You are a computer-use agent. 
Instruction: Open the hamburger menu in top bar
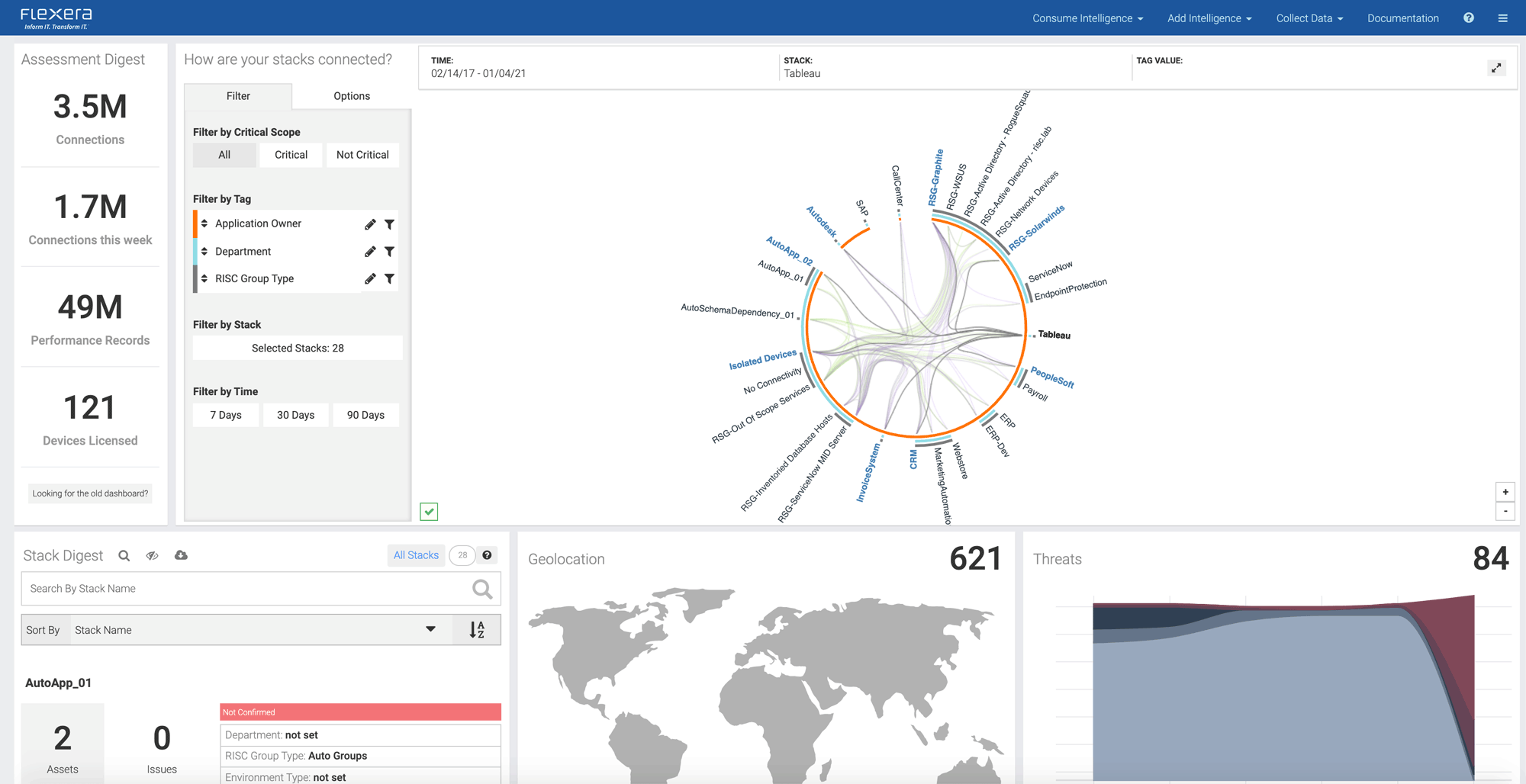(1502, 18)
